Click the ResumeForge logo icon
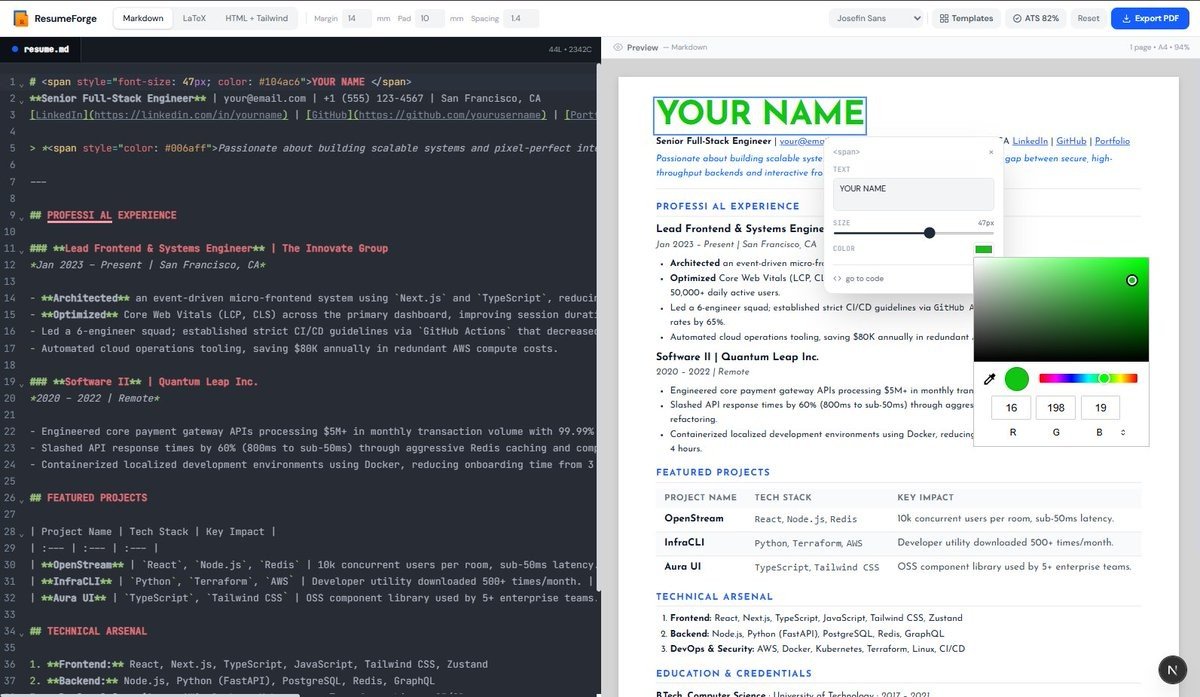 21,18
